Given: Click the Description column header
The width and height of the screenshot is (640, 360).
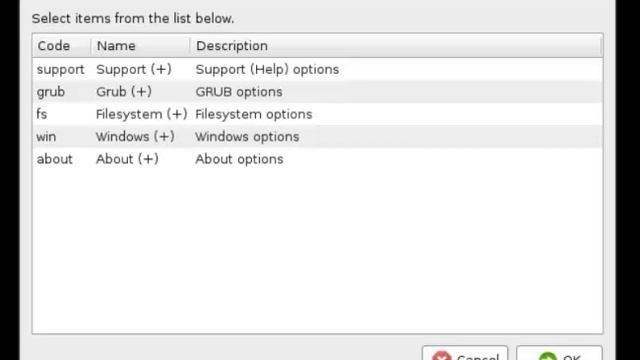Looking at the screenshot, I should point(396,46).
